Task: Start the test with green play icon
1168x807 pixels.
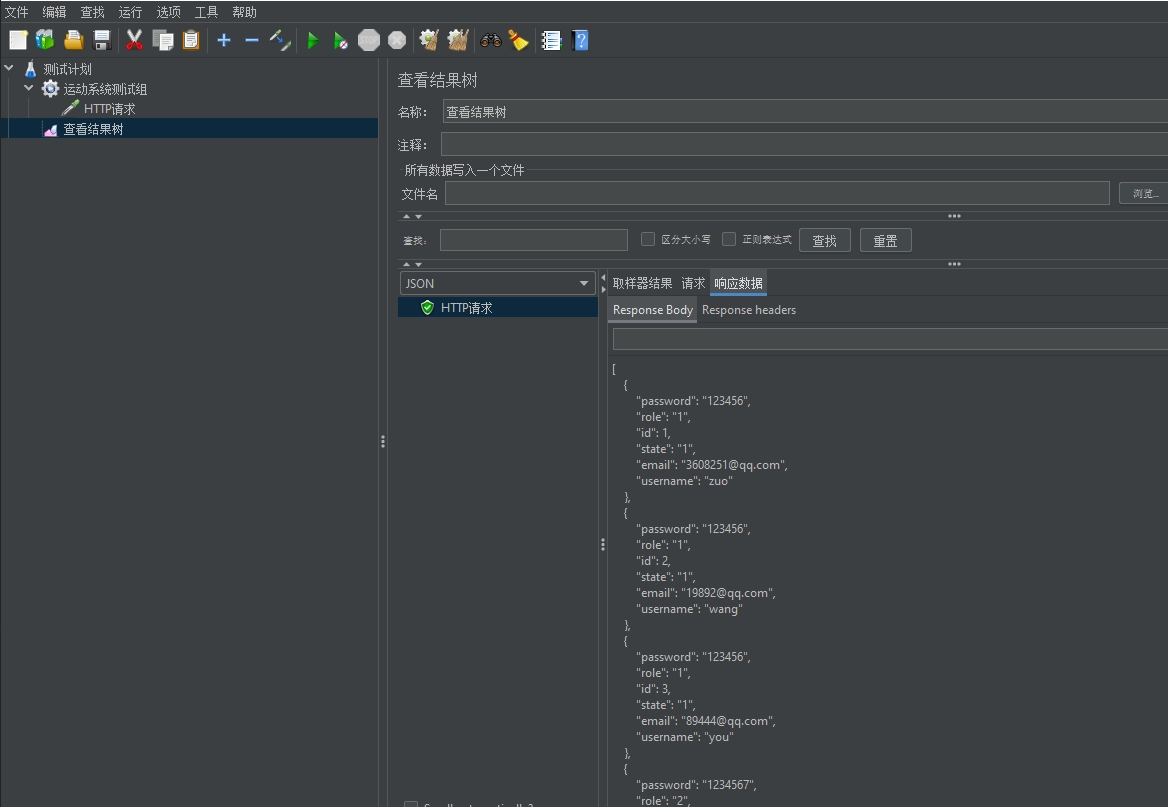Action: (x=313, y=40)
